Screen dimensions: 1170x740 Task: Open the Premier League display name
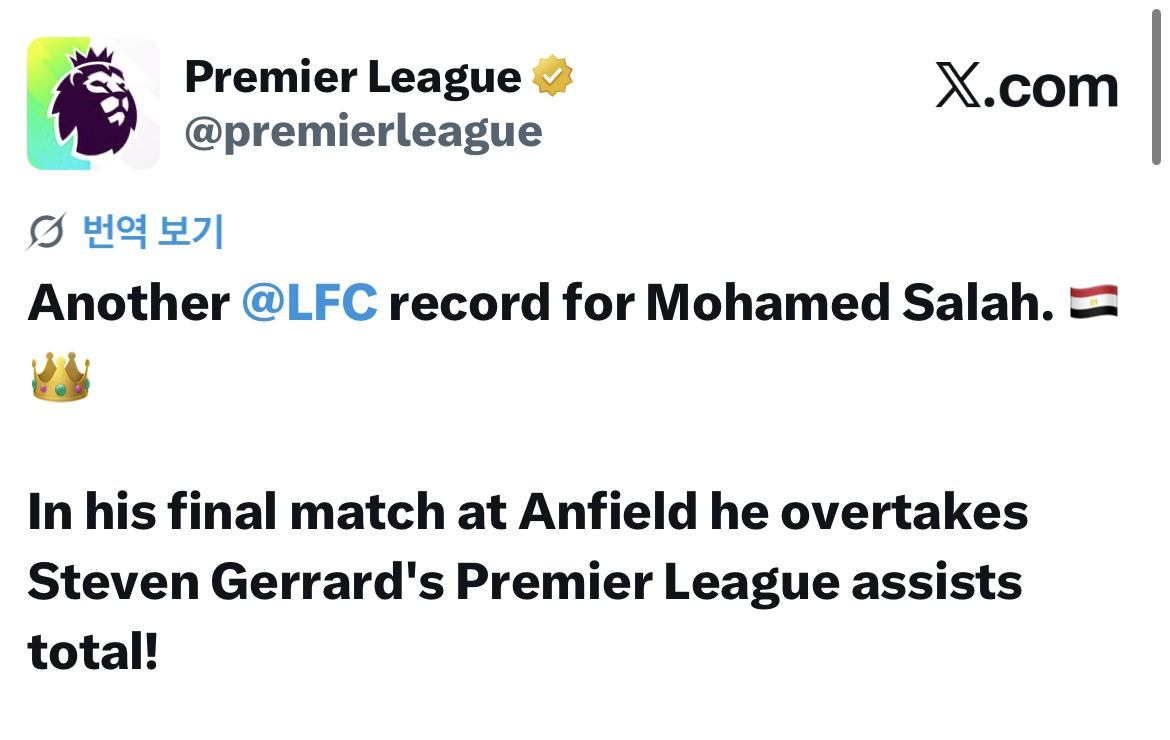pos(353,78)
